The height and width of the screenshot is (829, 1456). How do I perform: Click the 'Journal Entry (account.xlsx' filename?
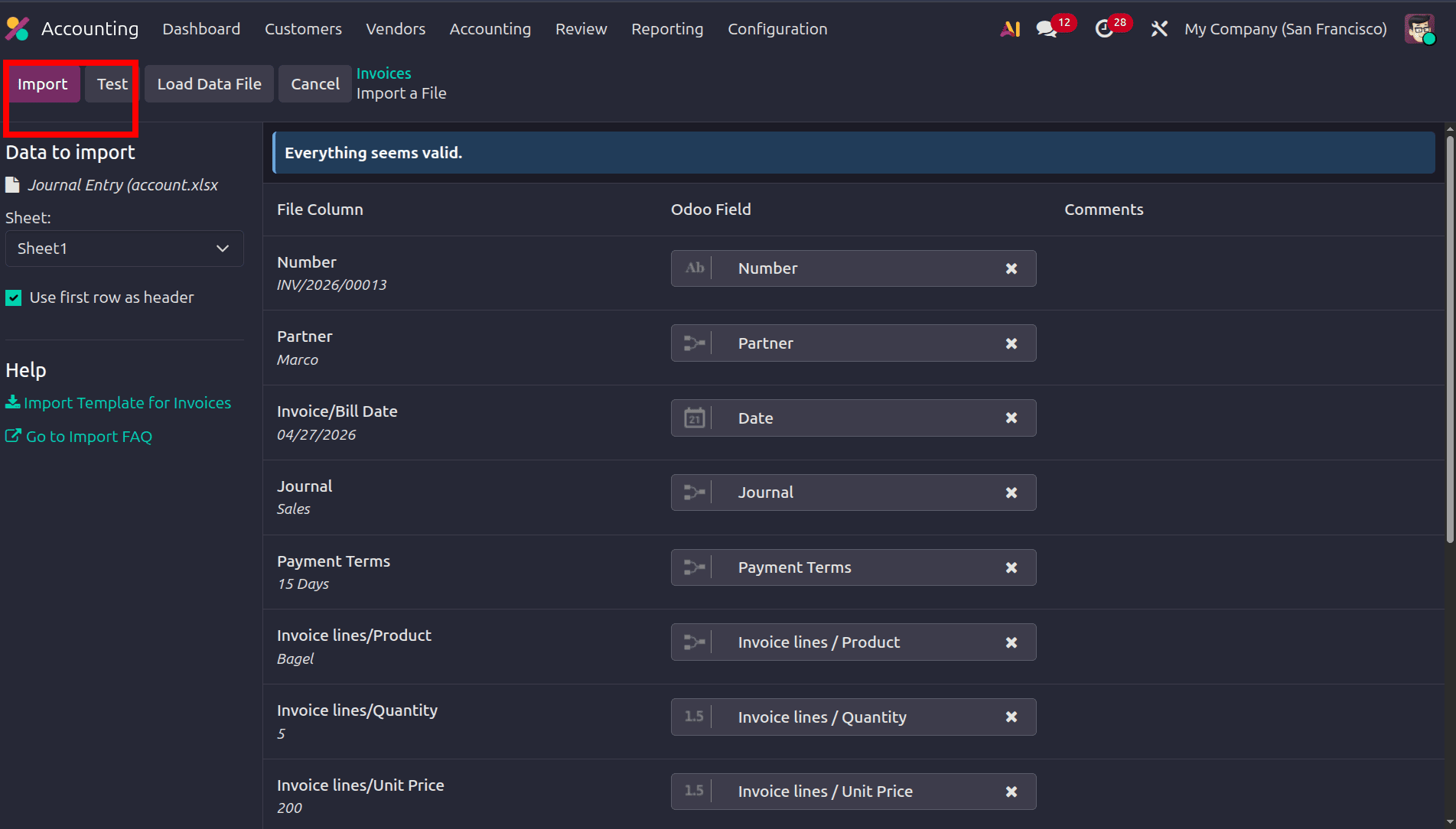click(x=123, y=185)
